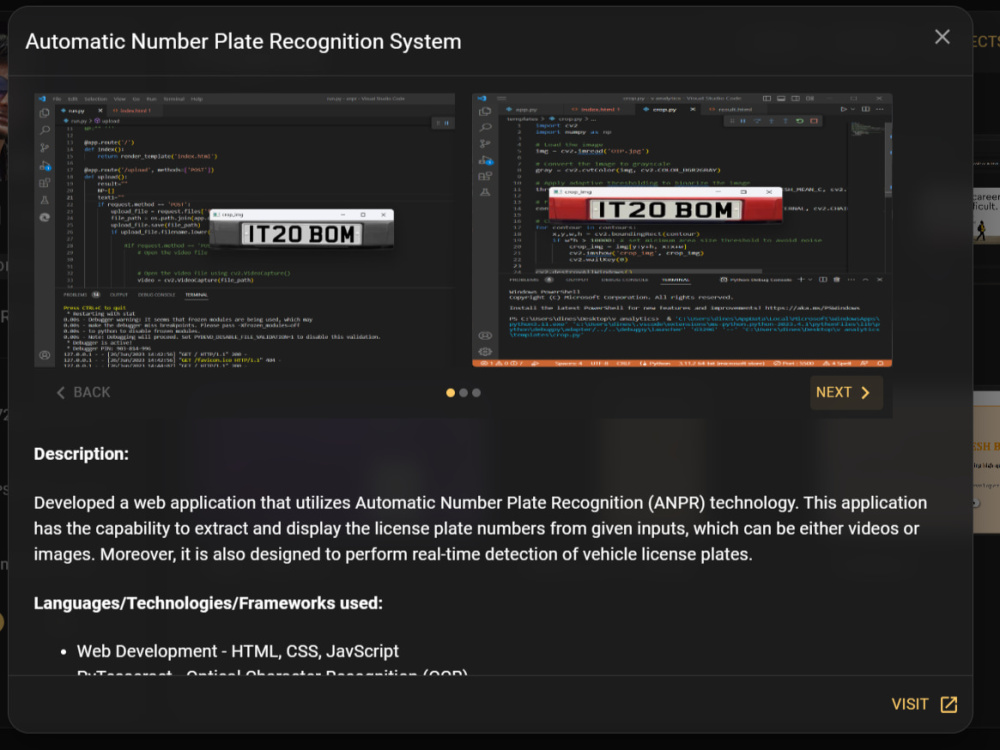
Task: Close the project details dialog
Action: point(942,37)
